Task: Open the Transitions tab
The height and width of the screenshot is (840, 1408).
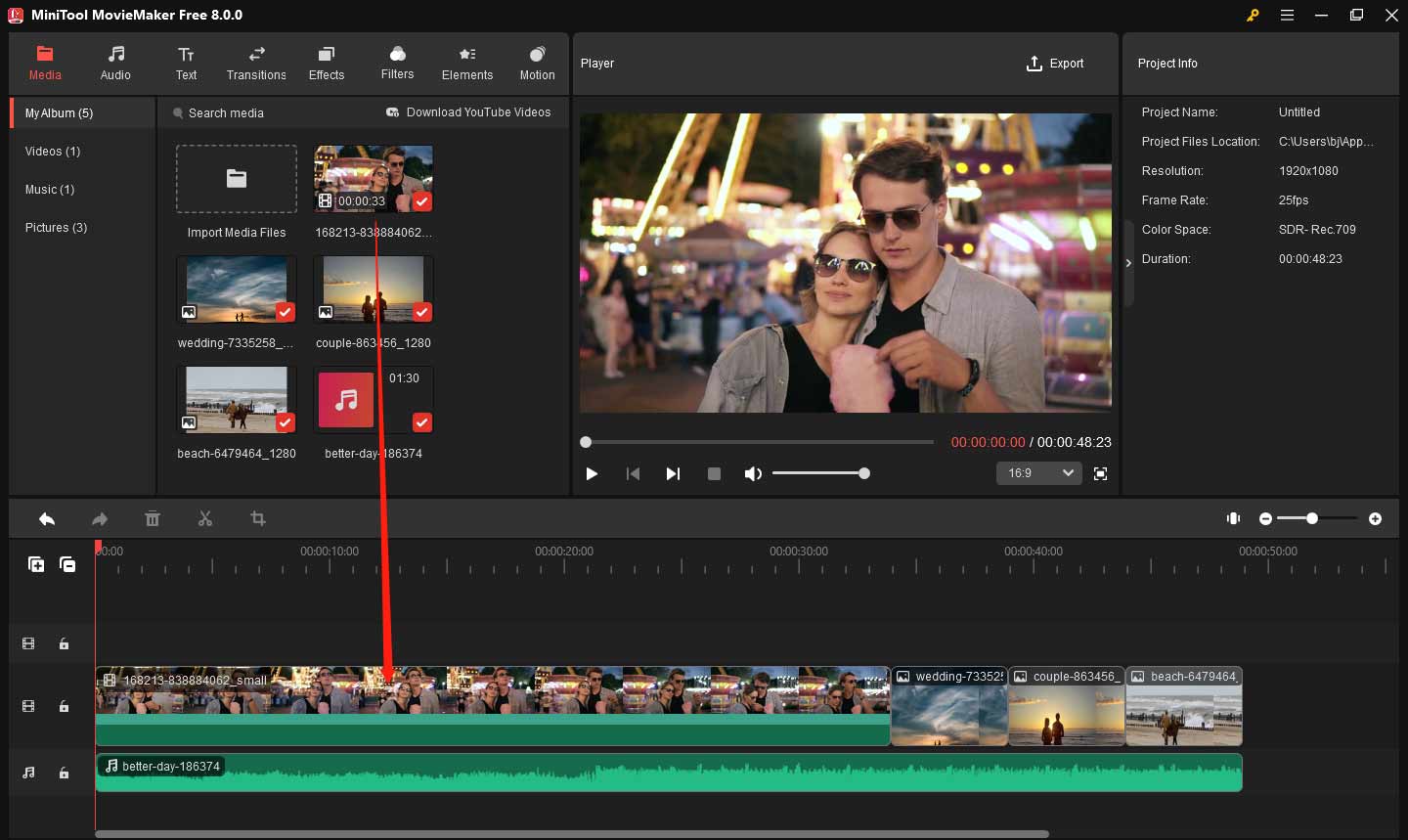Action: coord(256,64)
